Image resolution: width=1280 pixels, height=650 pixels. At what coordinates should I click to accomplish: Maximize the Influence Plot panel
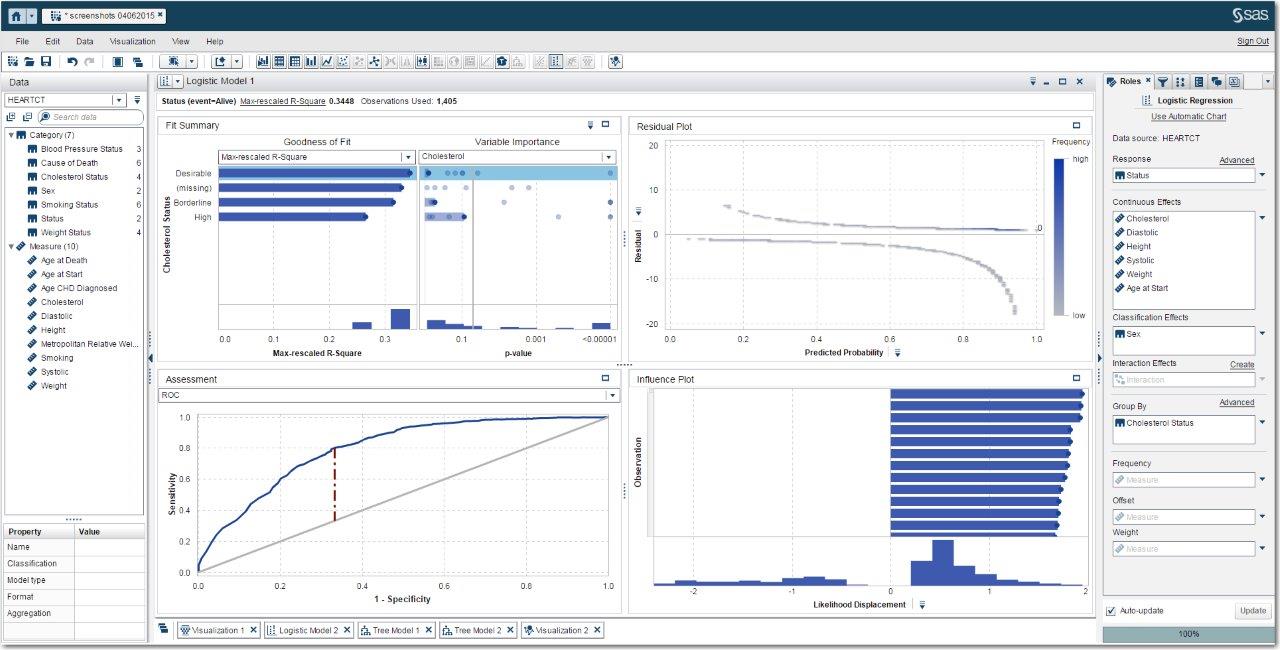point(1076,379)
